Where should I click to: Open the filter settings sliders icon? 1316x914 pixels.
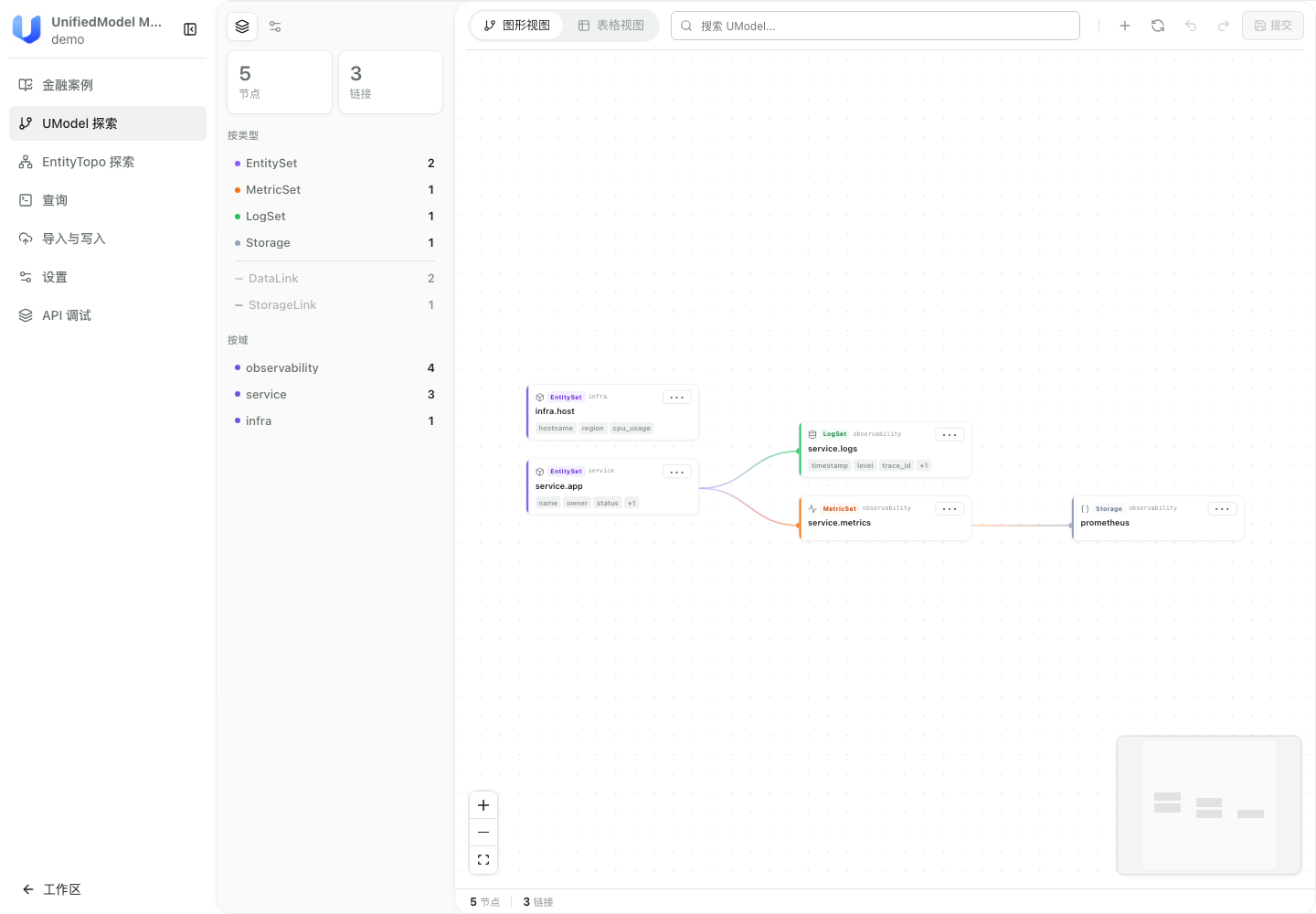coord(275,27)
